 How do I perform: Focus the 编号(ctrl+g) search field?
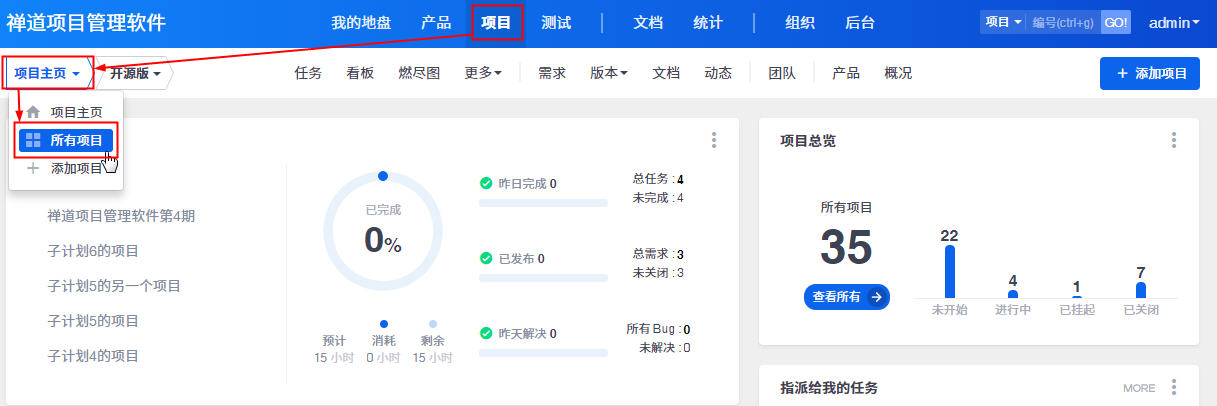1063,22
